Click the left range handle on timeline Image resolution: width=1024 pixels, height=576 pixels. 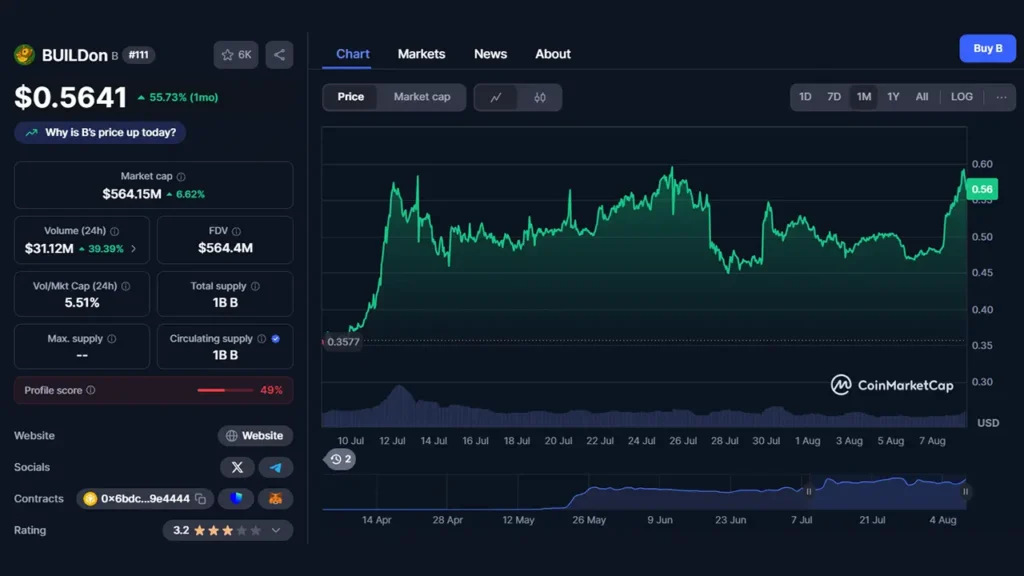pos(808,491)
